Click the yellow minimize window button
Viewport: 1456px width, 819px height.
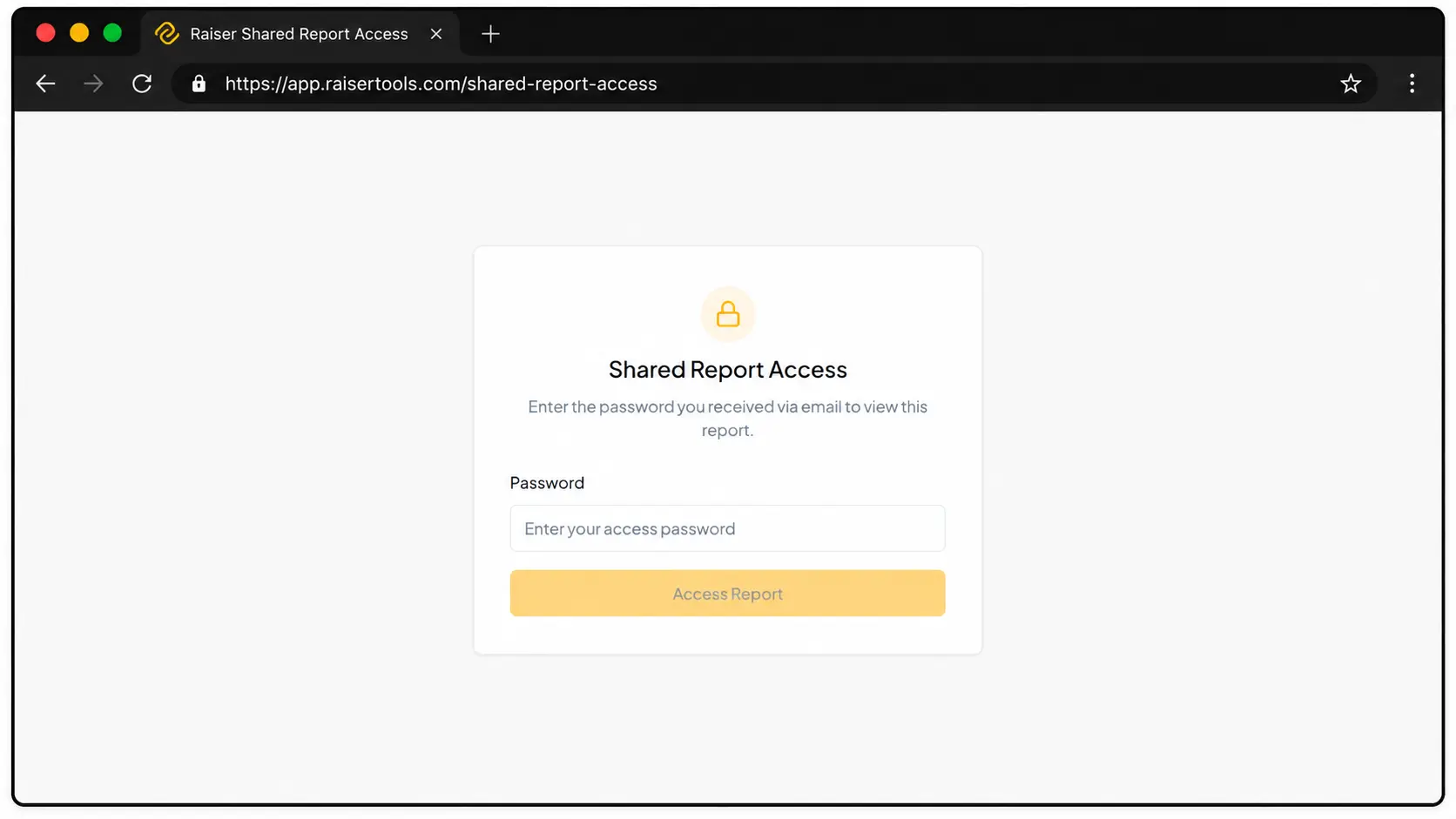tap(79, 33)
